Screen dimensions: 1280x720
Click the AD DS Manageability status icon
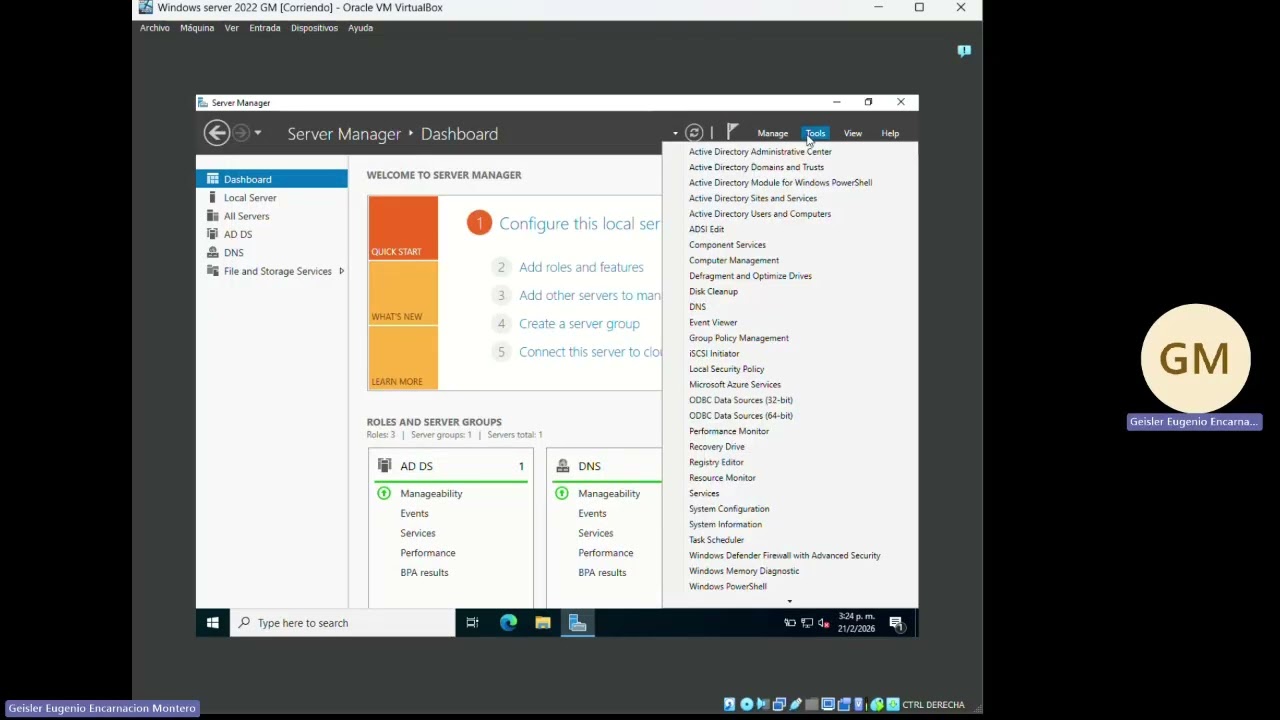point(384,493)
